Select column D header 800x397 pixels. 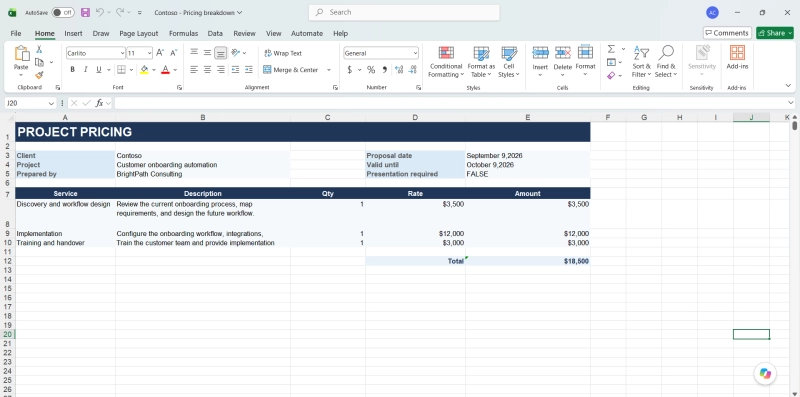pos(415,118)
